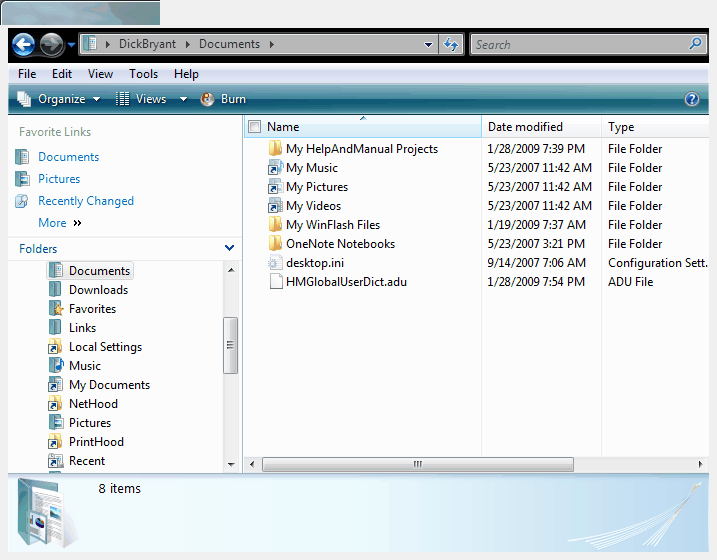Show More favorite links
This screenshot has width=717, height=560.
60,223
